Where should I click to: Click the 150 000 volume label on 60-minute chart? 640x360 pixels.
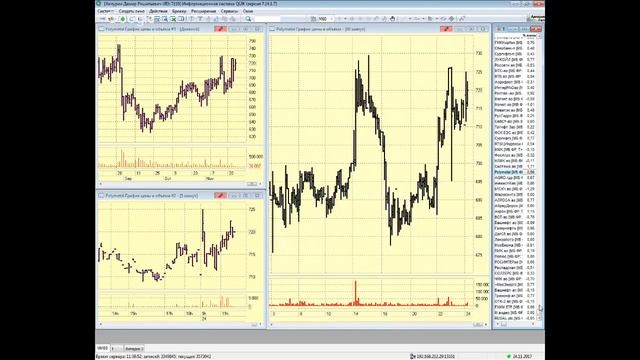click(x=482, y=284)
